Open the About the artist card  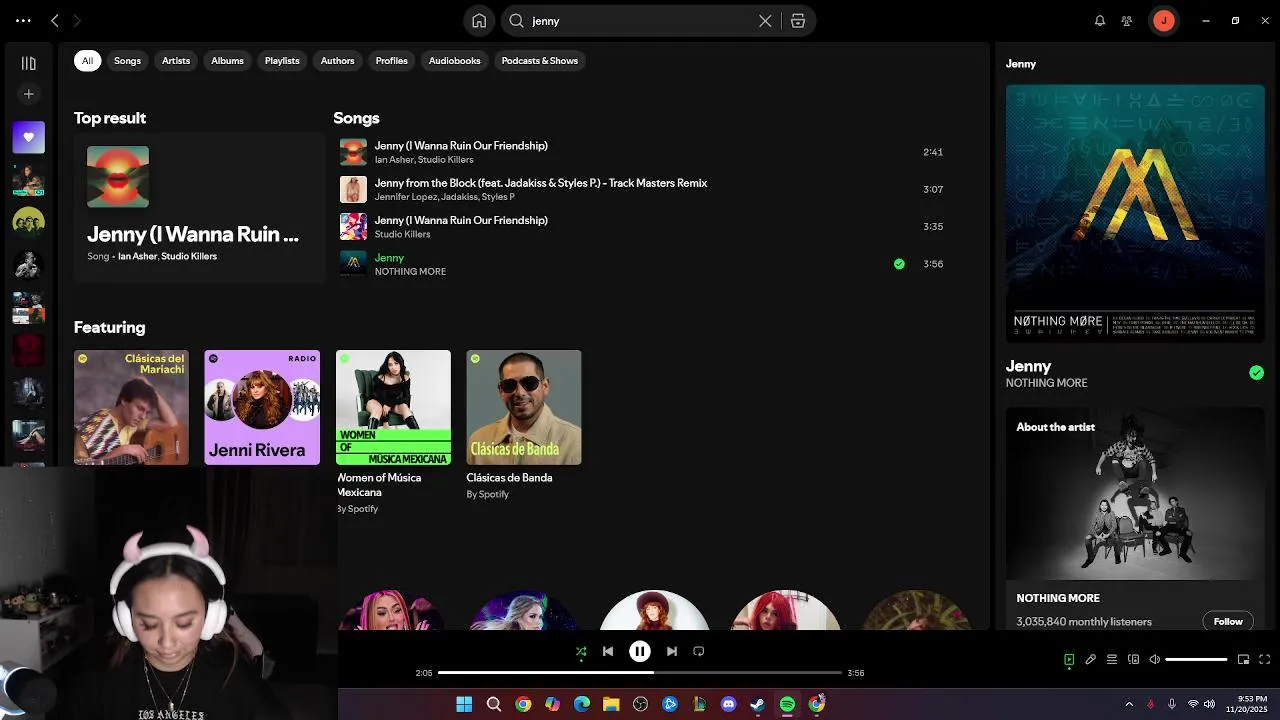[x=1135, y=520]
